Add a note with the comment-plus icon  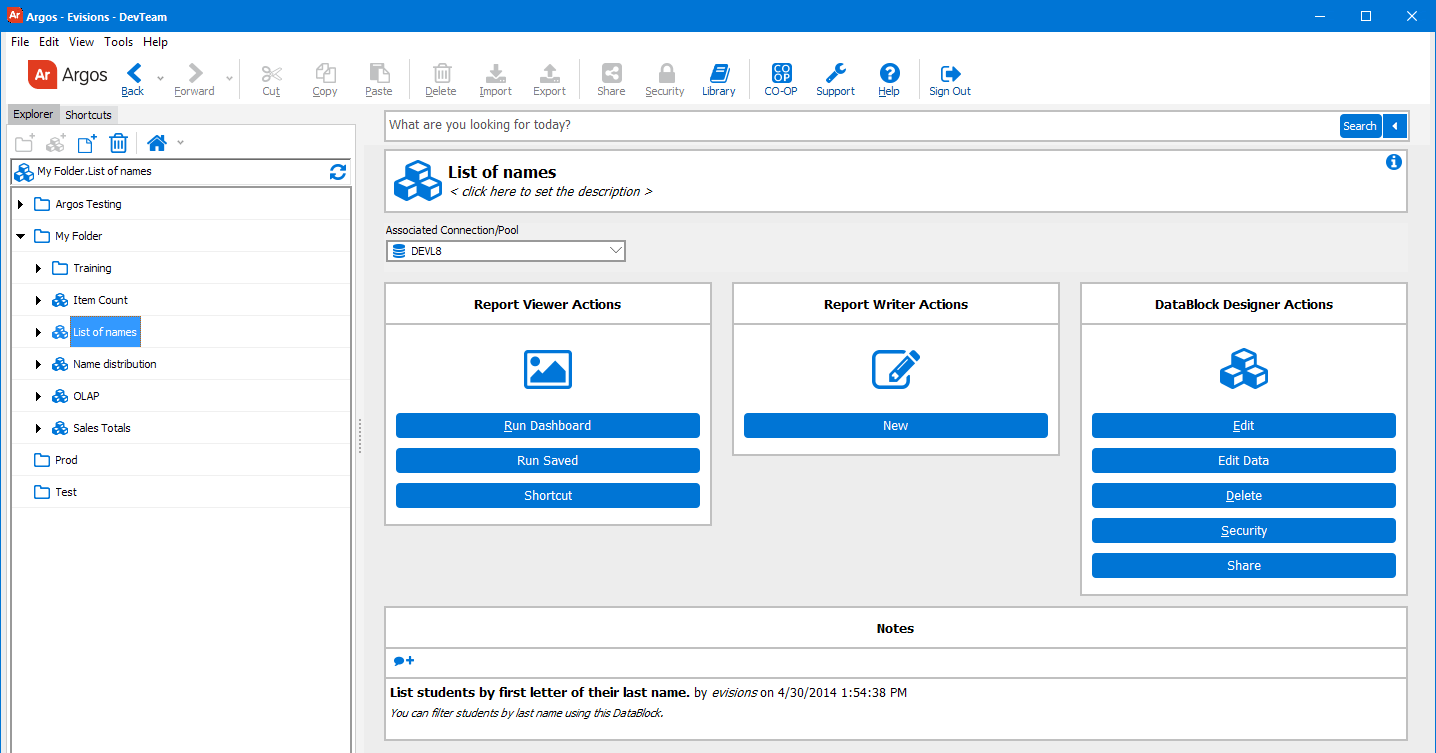pos(404,661)
